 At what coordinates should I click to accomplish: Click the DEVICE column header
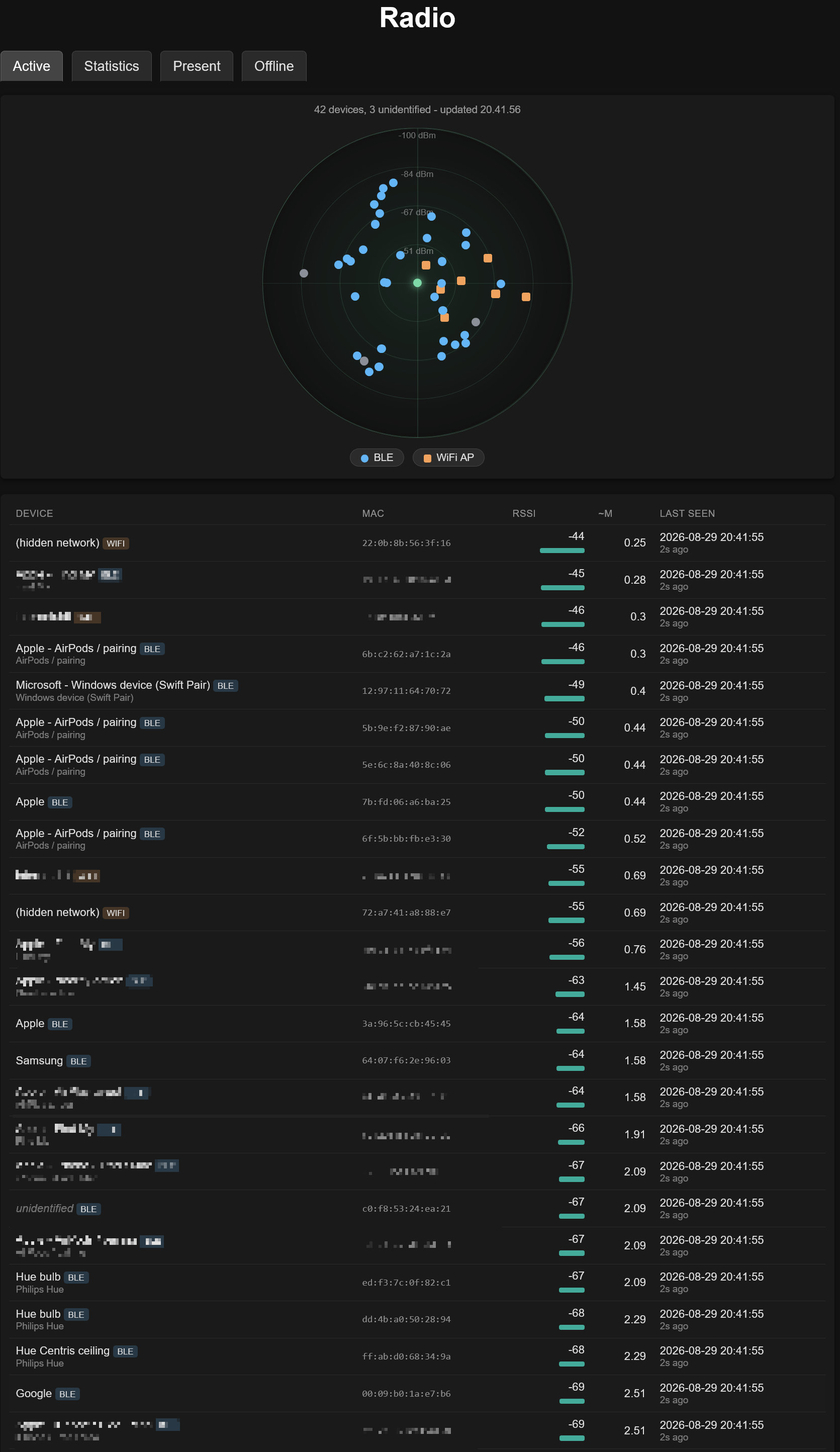pos(35,513)
